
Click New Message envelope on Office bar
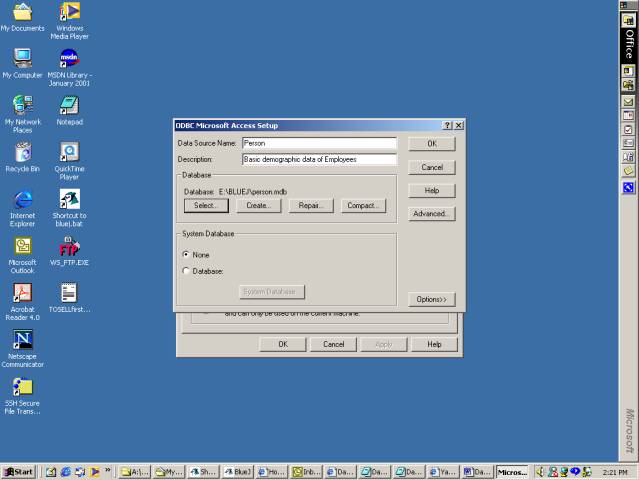point(628,102)
